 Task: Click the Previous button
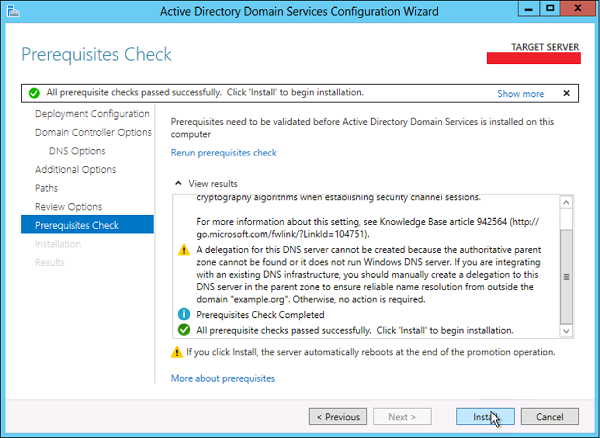point(338,417)
